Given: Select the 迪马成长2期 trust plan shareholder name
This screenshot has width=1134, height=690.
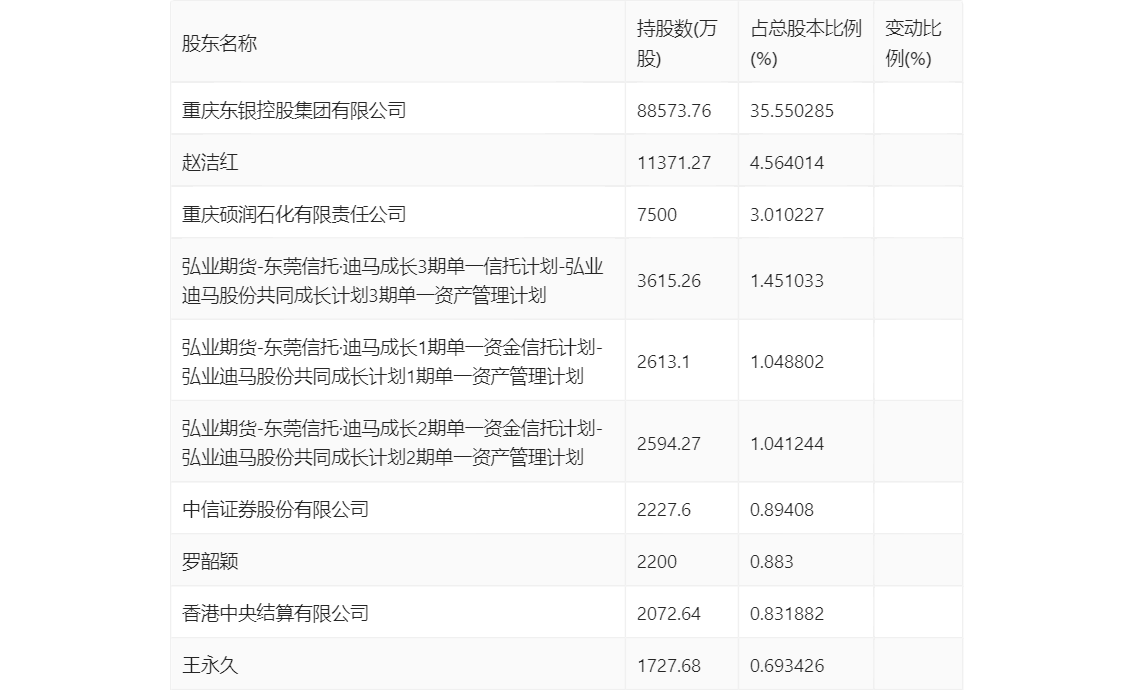Looking at the screenshot, I should click(393, 443).
